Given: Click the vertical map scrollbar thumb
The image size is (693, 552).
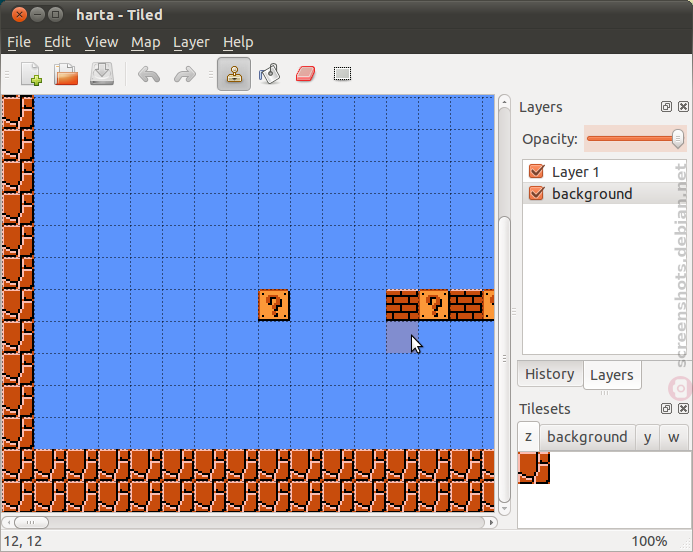Looking at the screenshot, I should (504, 359).
